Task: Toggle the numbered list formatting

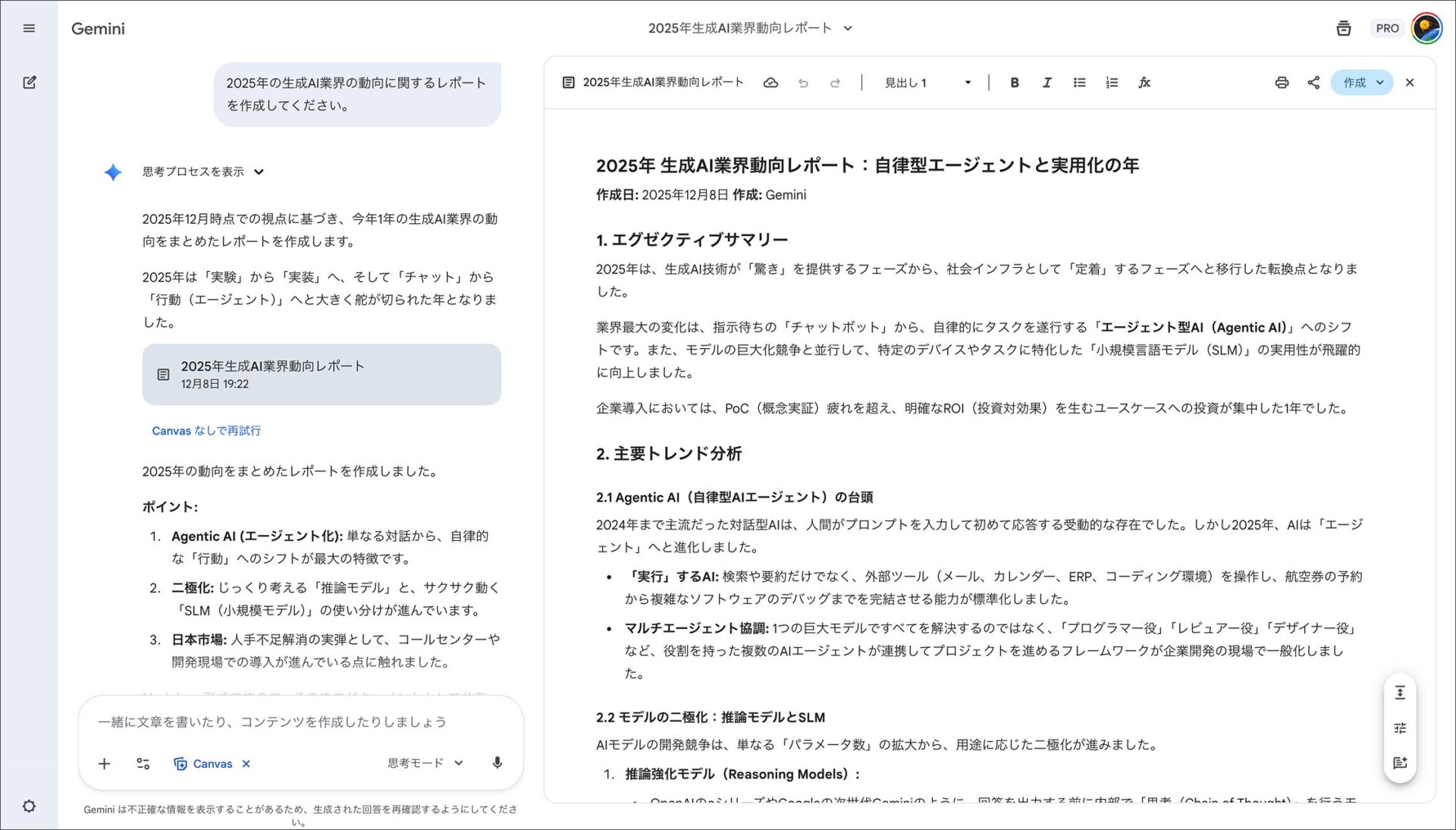Action: pos(1111,83)
